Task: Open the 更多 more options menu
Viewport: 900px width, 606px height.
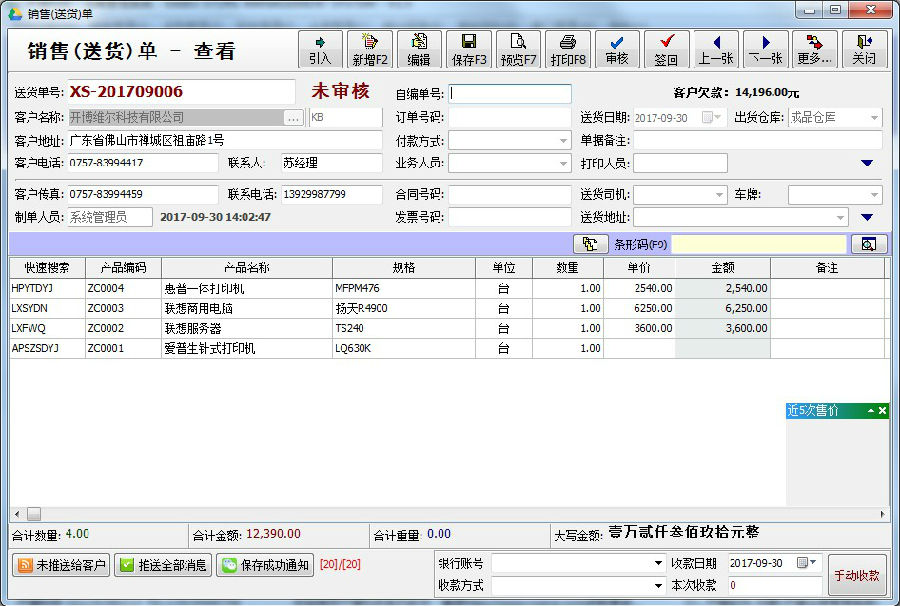Action: pyautogui.click(x=814, y=49)
